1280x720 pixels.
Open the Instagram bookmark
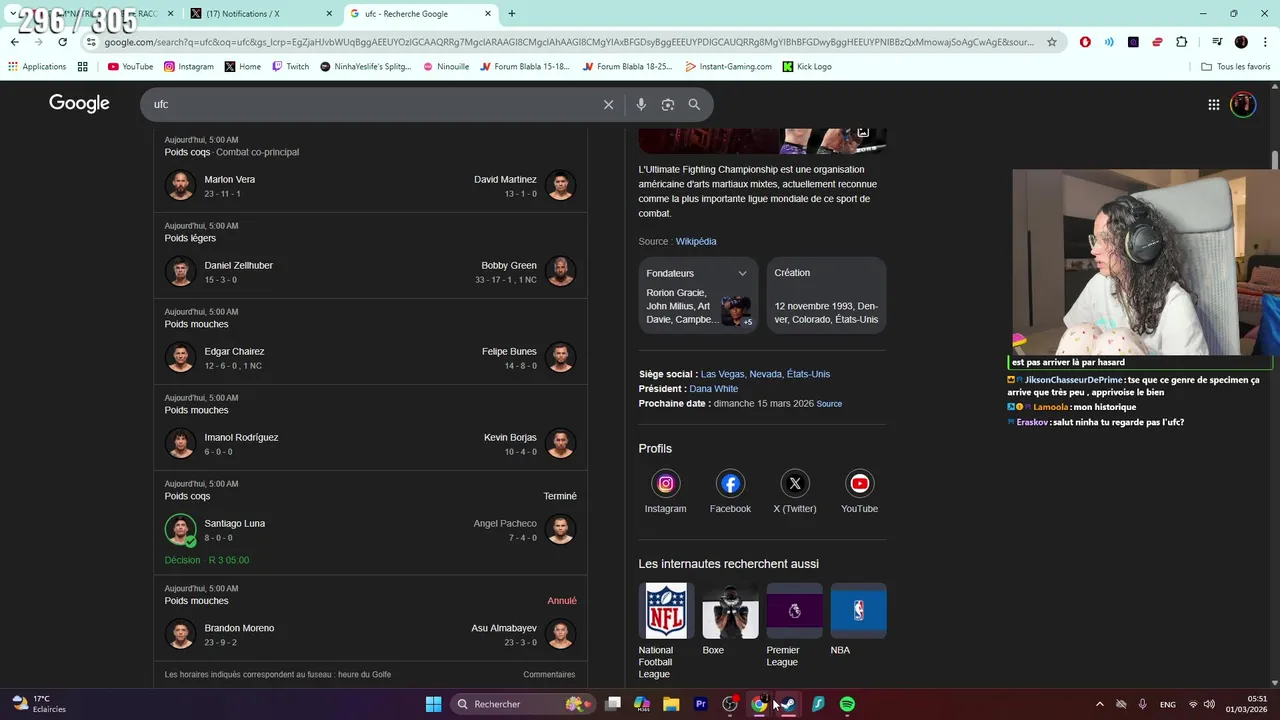pos(188,66)
